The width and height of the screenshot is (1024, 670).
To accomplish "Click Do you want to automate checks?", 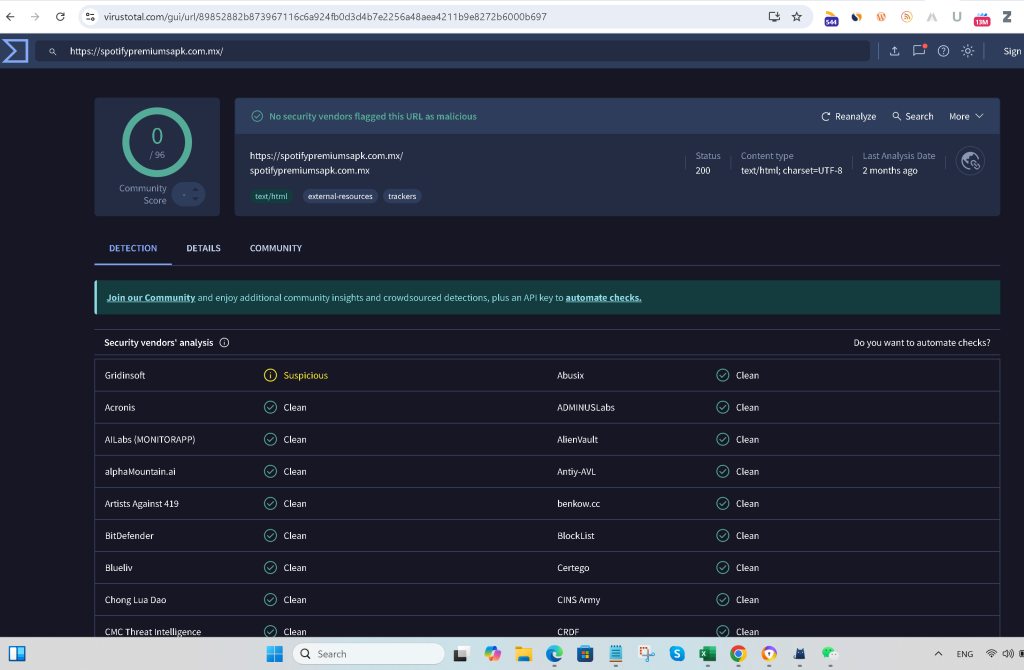I will [x=921, y=343].
